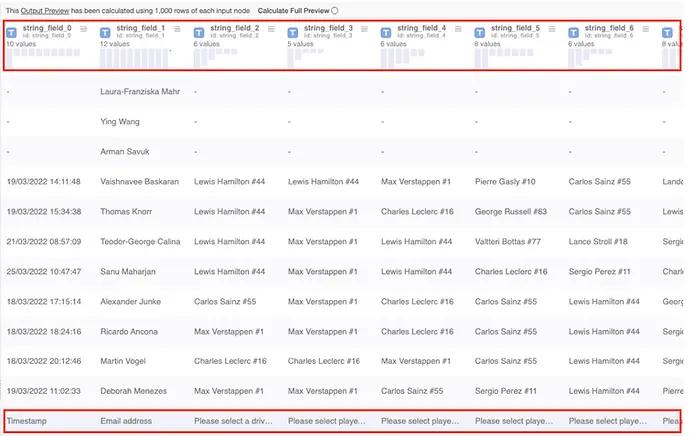Viewport: 693px width, 436px height.
Task: Select the cell 'Valtteri Bottas #77'
Action: pos(508,242)
